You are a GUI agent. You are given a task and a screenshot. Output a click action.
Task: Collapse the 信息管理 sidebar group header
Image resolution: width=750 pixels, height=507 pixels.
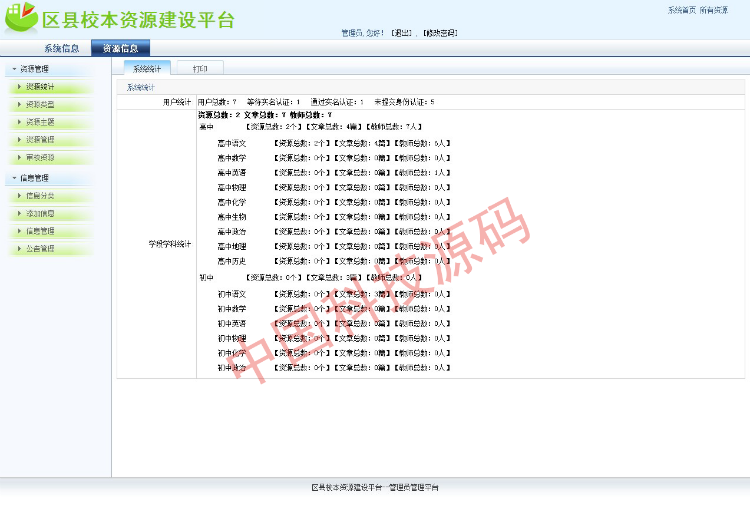[49, 178]
